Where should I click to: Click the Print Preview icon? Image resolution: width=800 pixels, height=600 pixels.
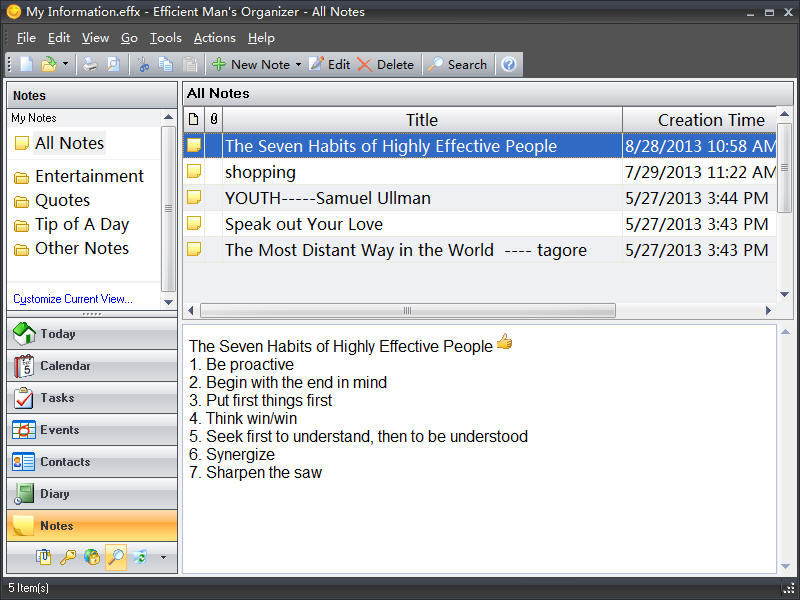113,64
